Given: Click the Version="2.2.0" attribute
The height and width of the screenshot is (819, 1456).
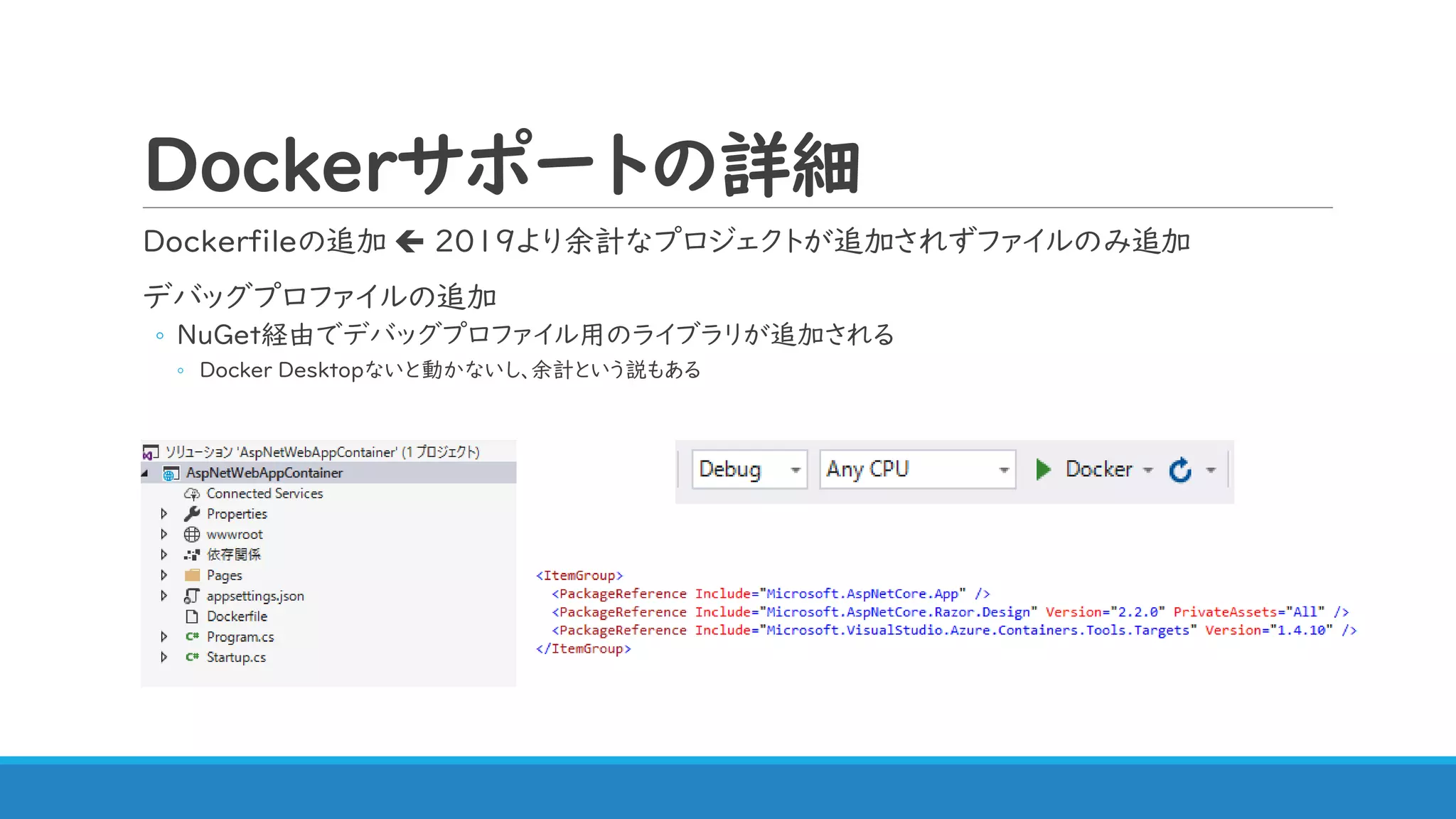Looking at the screenshot, I should pyautogui.click(x=1106, y=612).
